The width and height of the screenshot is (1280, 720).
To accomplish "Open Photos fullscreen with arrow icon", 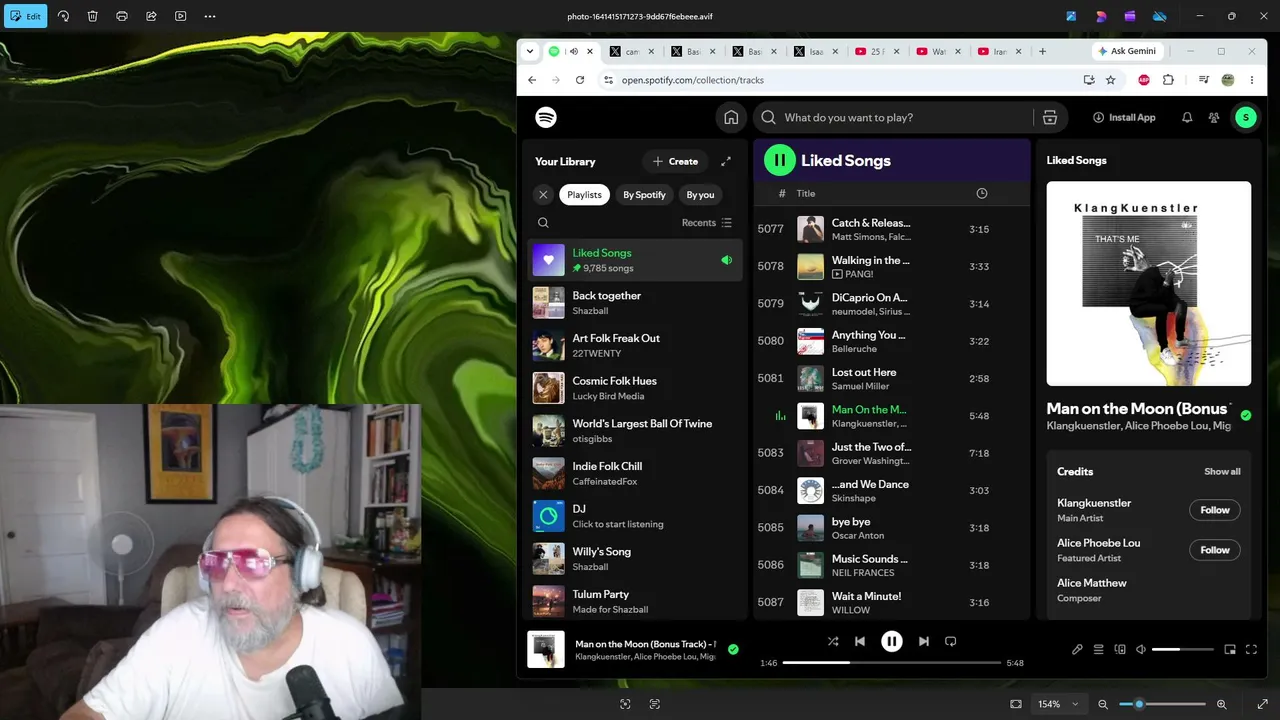I will click(1262, 704).
